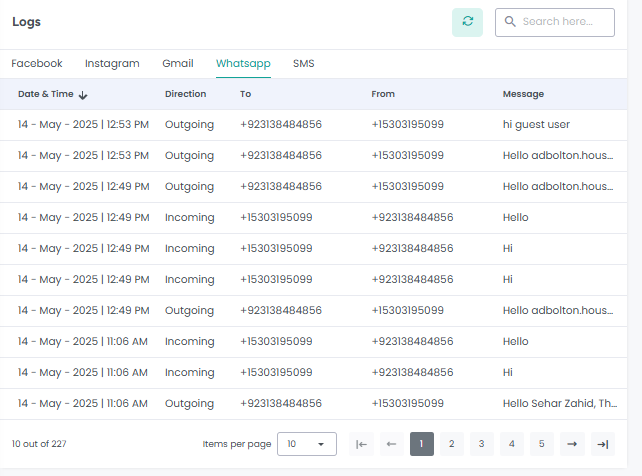Focus the Search here input field
This screenshot has height=476, width=642.
click(555, 23)
